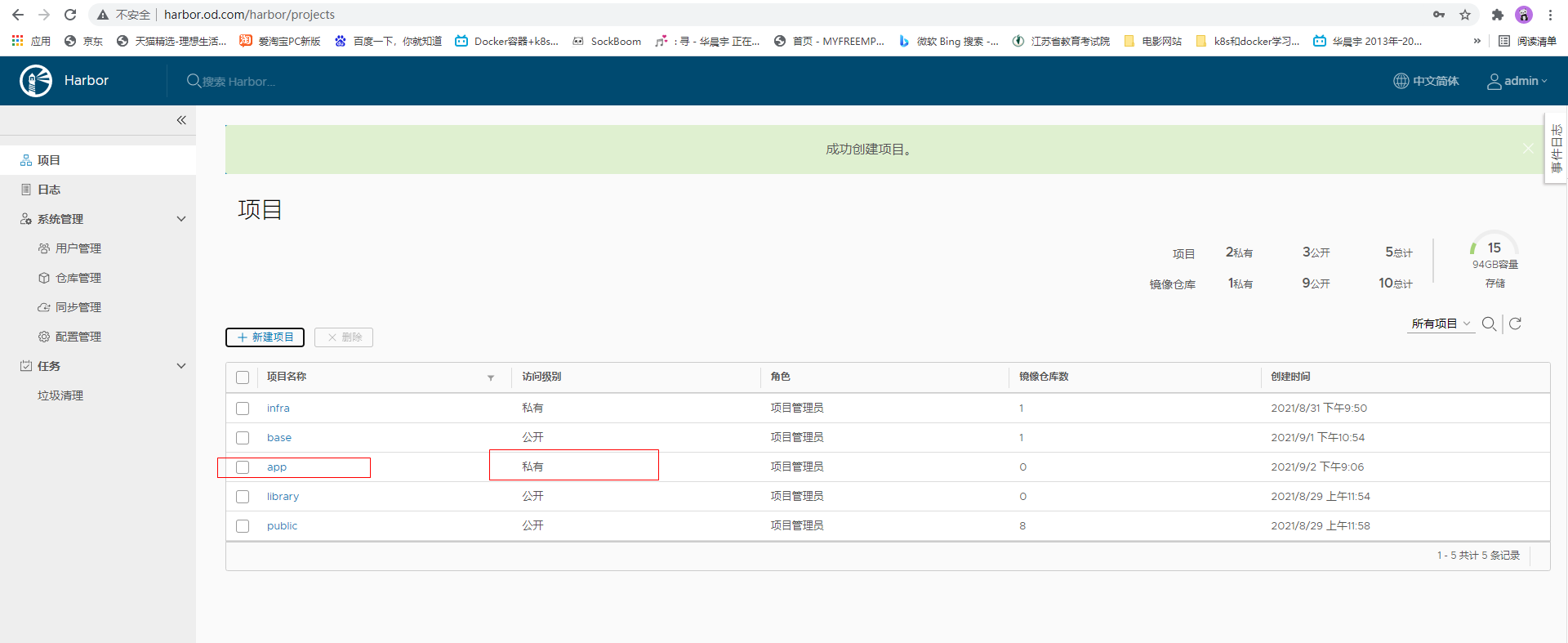
Task: Click the browser address bar URL
Action: point(249,15)
